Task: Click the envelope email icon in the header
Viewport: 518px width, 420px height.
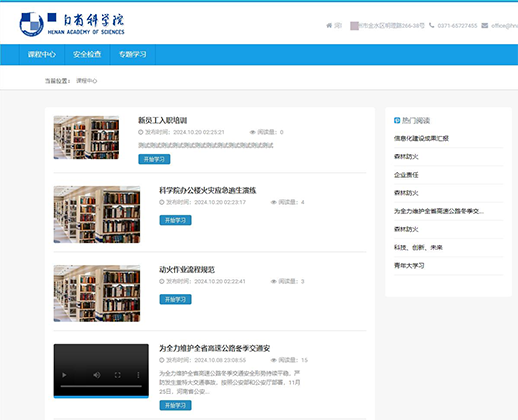Action: [485, 25]
